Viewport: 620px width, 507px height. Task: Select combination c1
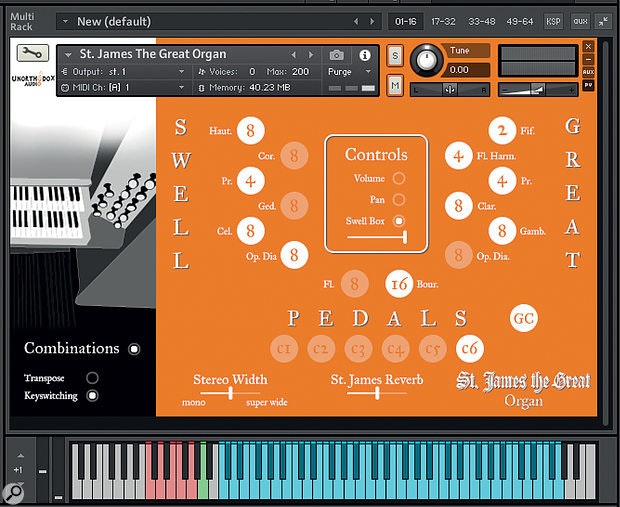coord(284,349)
